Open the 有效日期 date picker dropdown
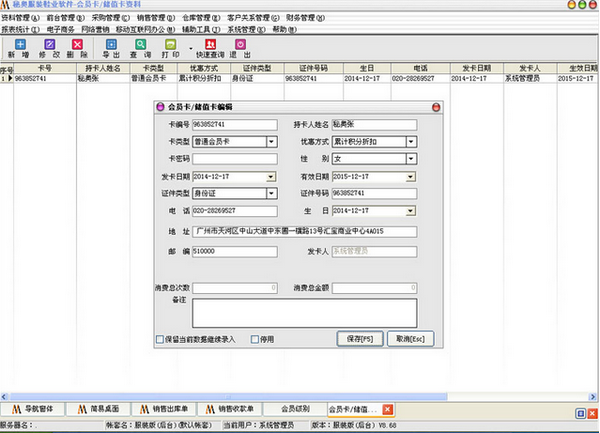This screenshot has height=433, width=600. tap(411, 177)
